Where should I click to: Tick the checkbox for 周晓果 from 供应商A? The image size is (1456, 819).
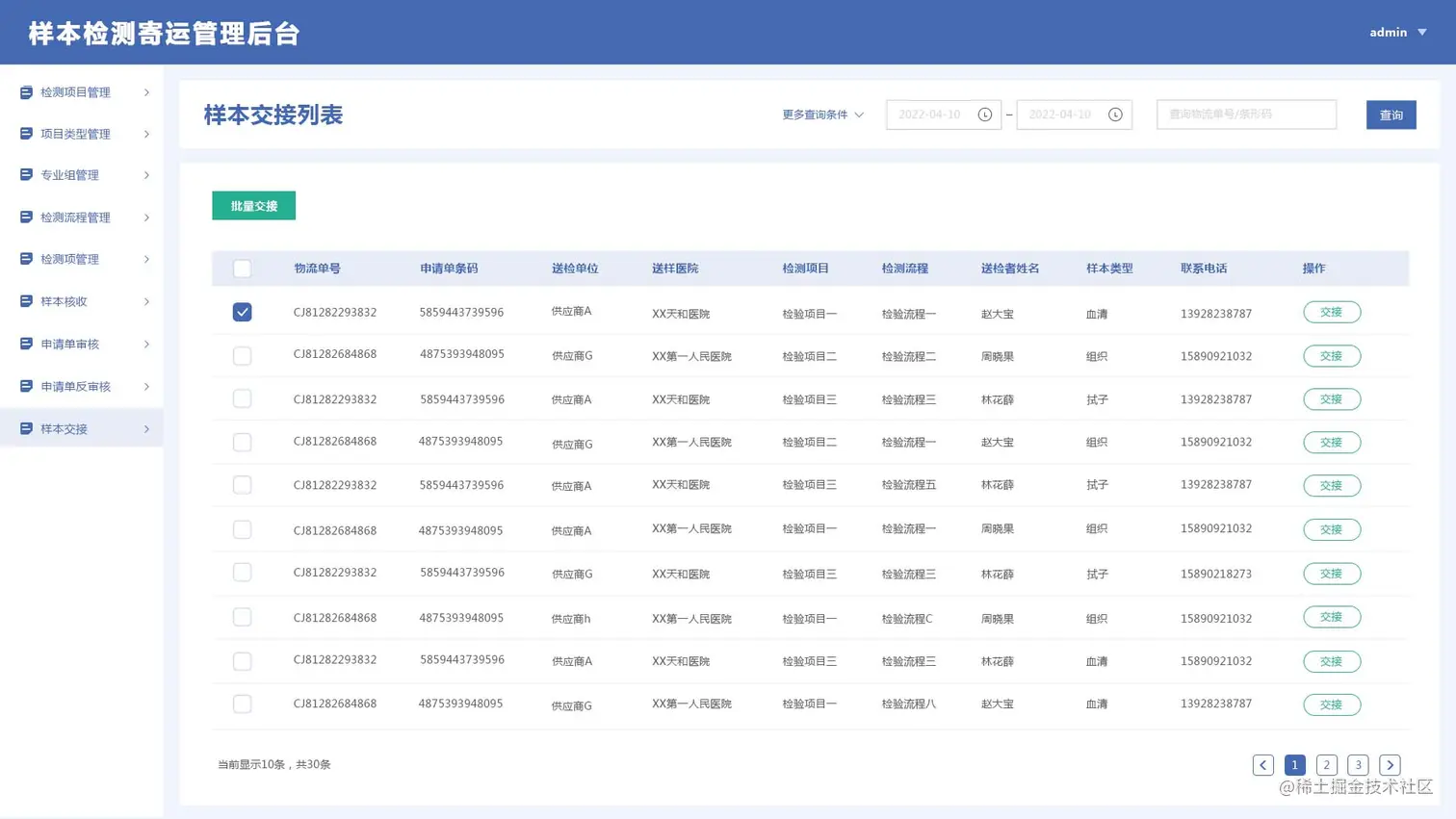(x=242, y=529)
